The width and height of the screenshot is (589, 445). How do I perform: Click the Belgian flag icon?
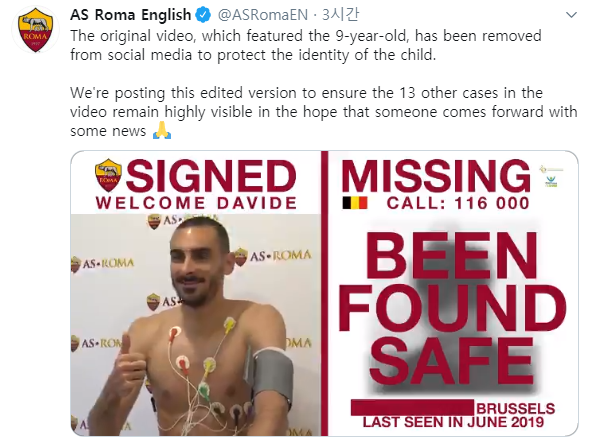355,203
